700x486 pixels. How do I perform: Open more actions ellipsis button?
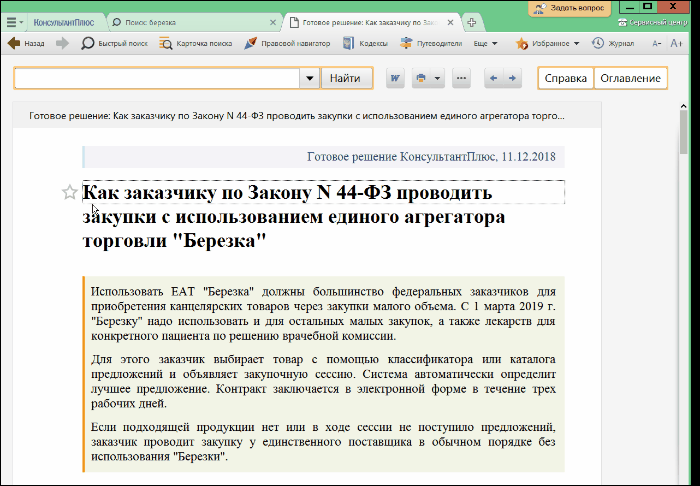coord(462,78)
